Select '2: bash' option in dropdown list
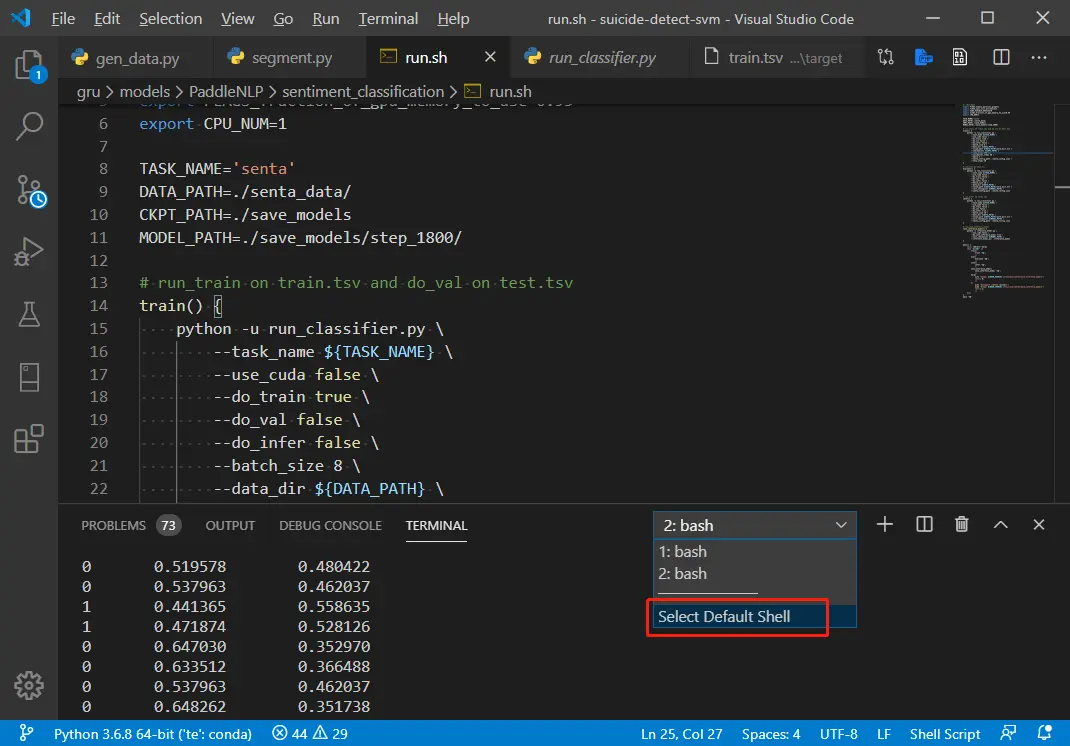Image resolution: width=1070 pixels, height=746 pixels. click(x=754, y=573)
